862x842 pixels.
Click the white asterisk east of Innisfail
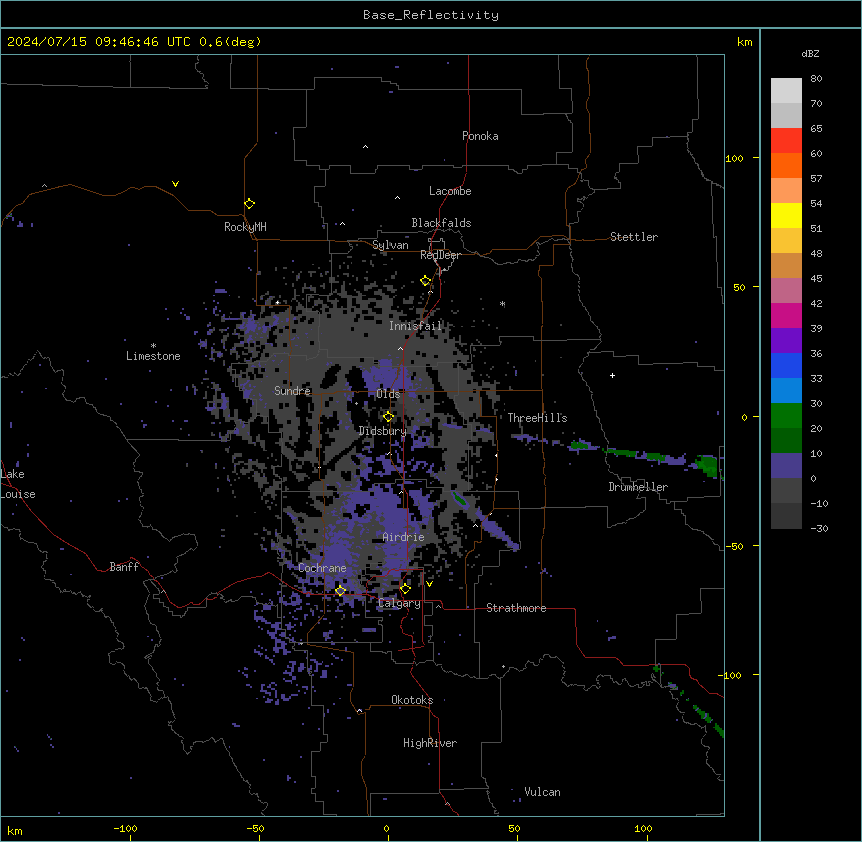pyautogui.click(x=502, y=304)
